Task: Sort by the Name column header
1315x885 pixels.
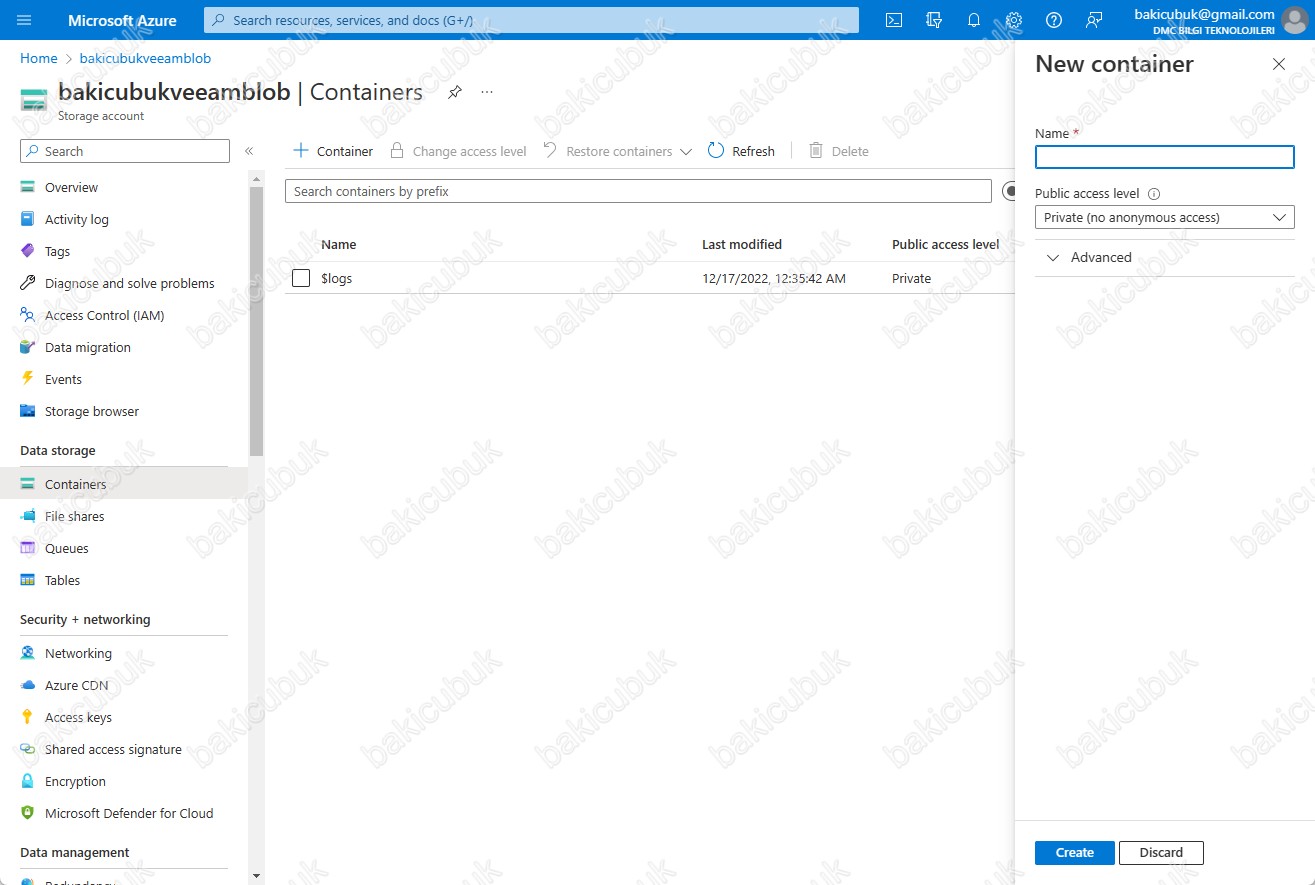Action: pyautogui.click(x=338, y=244)
